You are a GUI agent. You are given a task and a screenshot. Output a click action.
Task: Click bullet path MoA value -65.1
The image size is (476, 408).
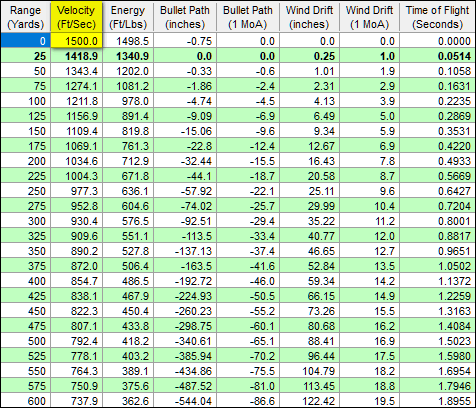click(248, 341)
